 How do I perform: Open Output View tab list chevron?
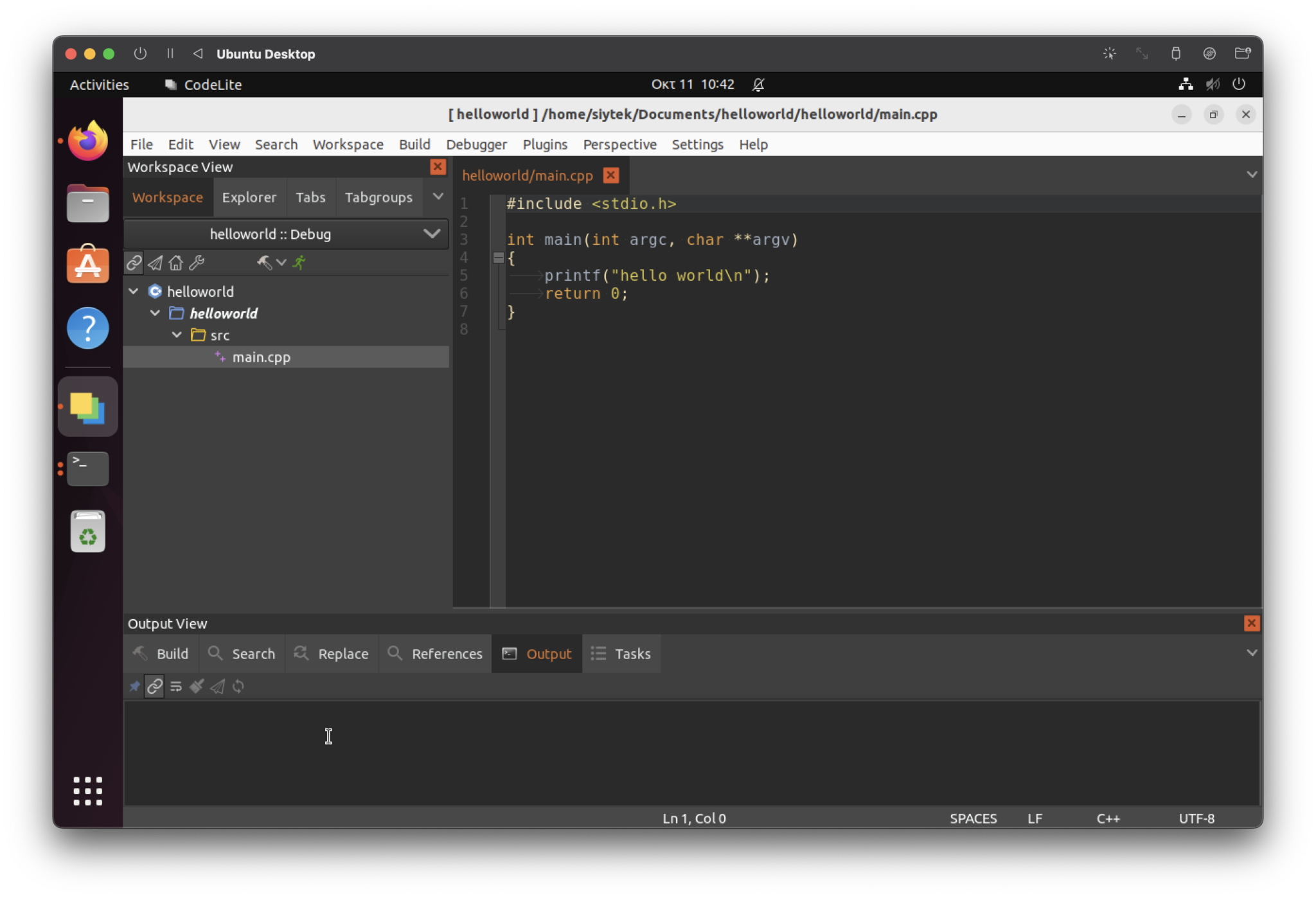[1251, 653]
